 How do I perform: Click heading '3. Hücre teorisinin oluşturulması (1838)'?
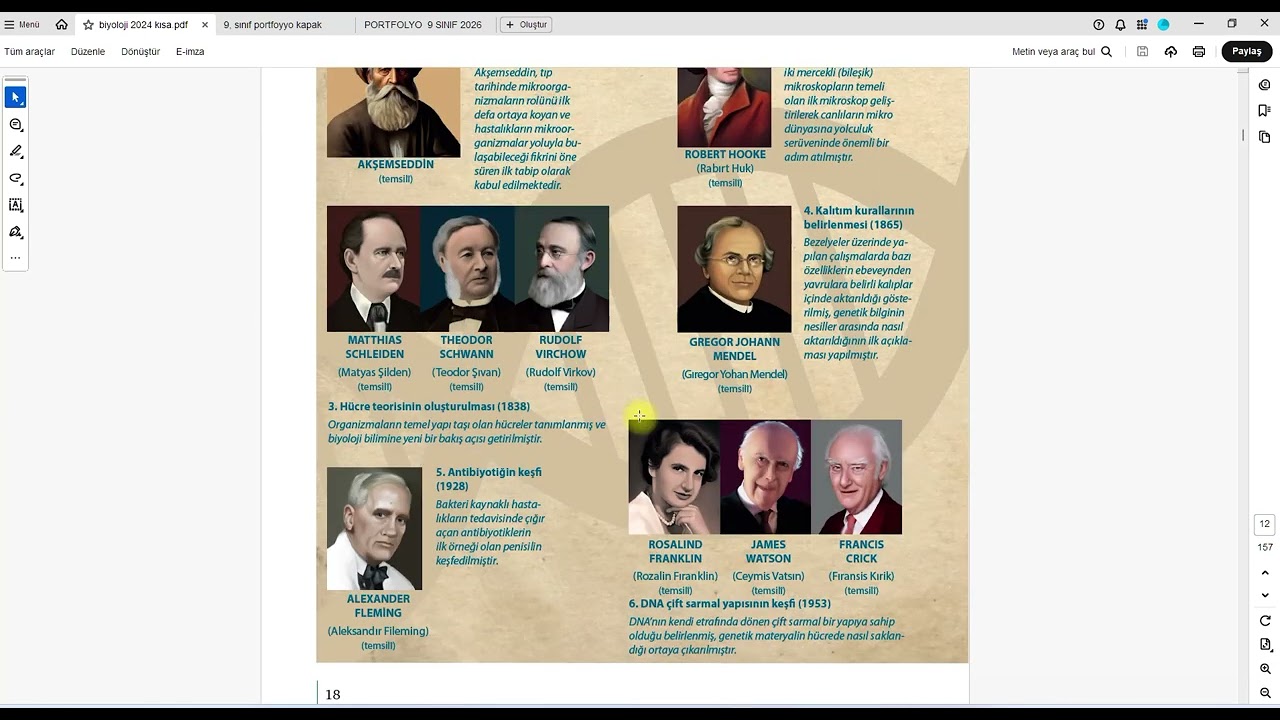(x=429, y=407)
